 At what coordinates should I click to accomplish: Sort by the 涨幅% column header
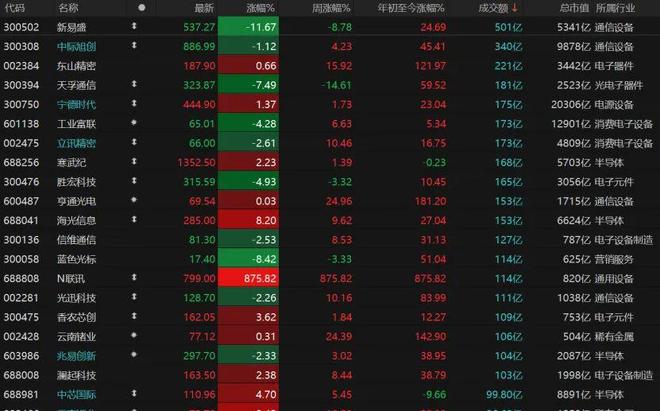(x=258, y=8)
